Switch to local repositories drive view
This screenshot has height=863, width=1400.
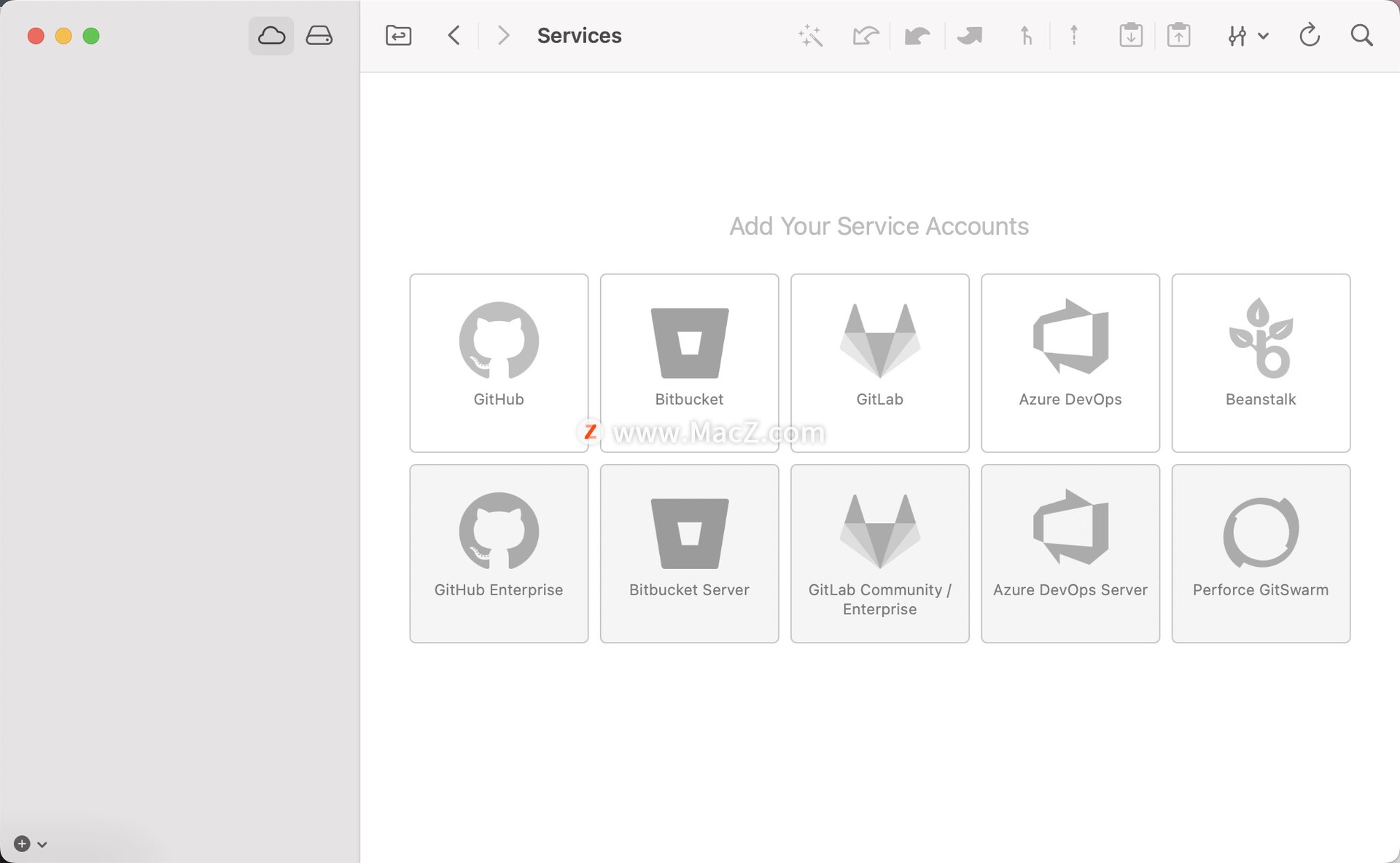click(x=319, y=35)
